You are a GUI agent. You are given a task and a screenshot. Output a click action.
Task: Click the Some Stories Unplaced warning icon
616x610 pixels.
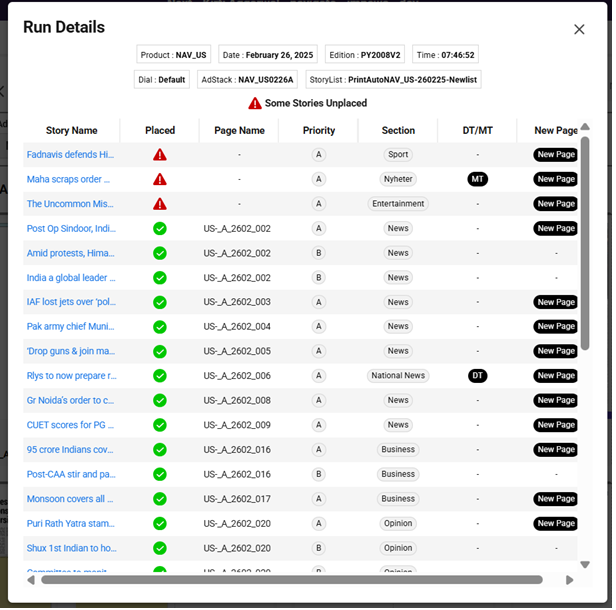[255, 103]
